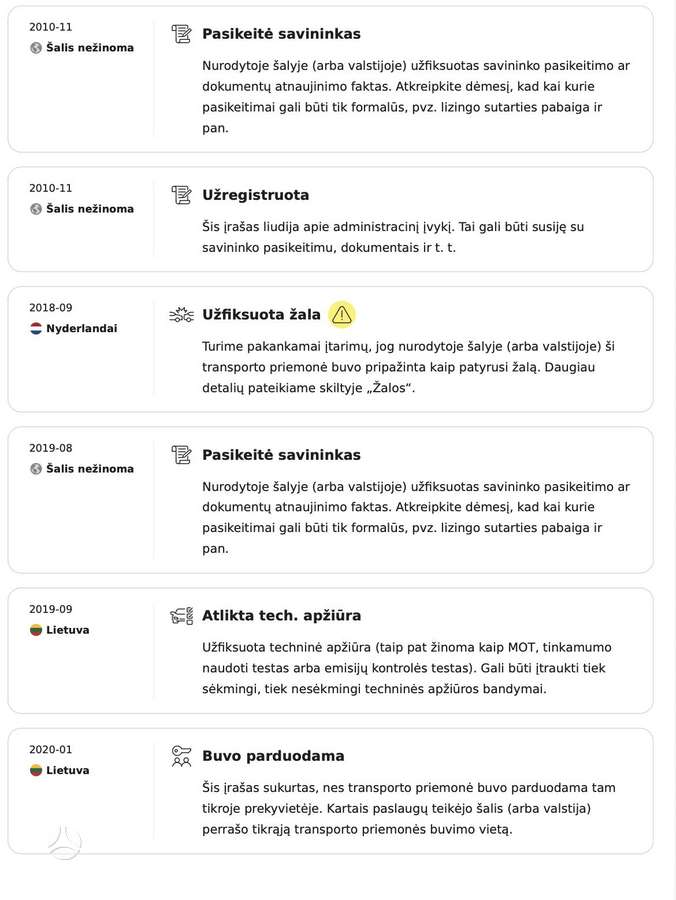Click the globe icon beside the 2019-08 entry

[x=36, y=468]
